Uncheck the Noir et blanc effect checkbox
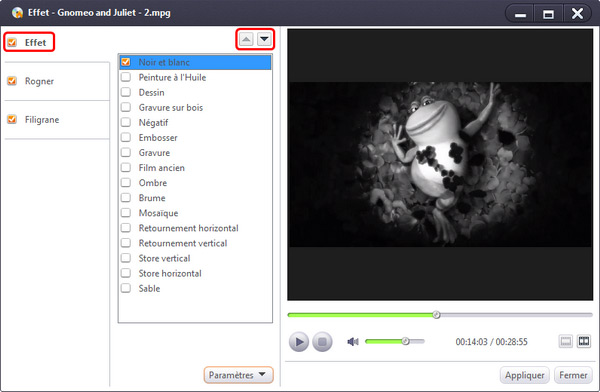 click(126, 62)
